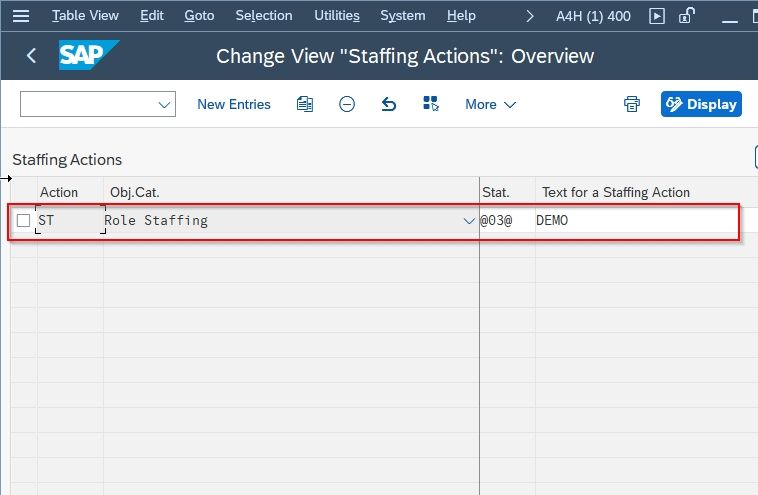Click the Action field containing ST

pyautogui.click(x=70, y=220)
